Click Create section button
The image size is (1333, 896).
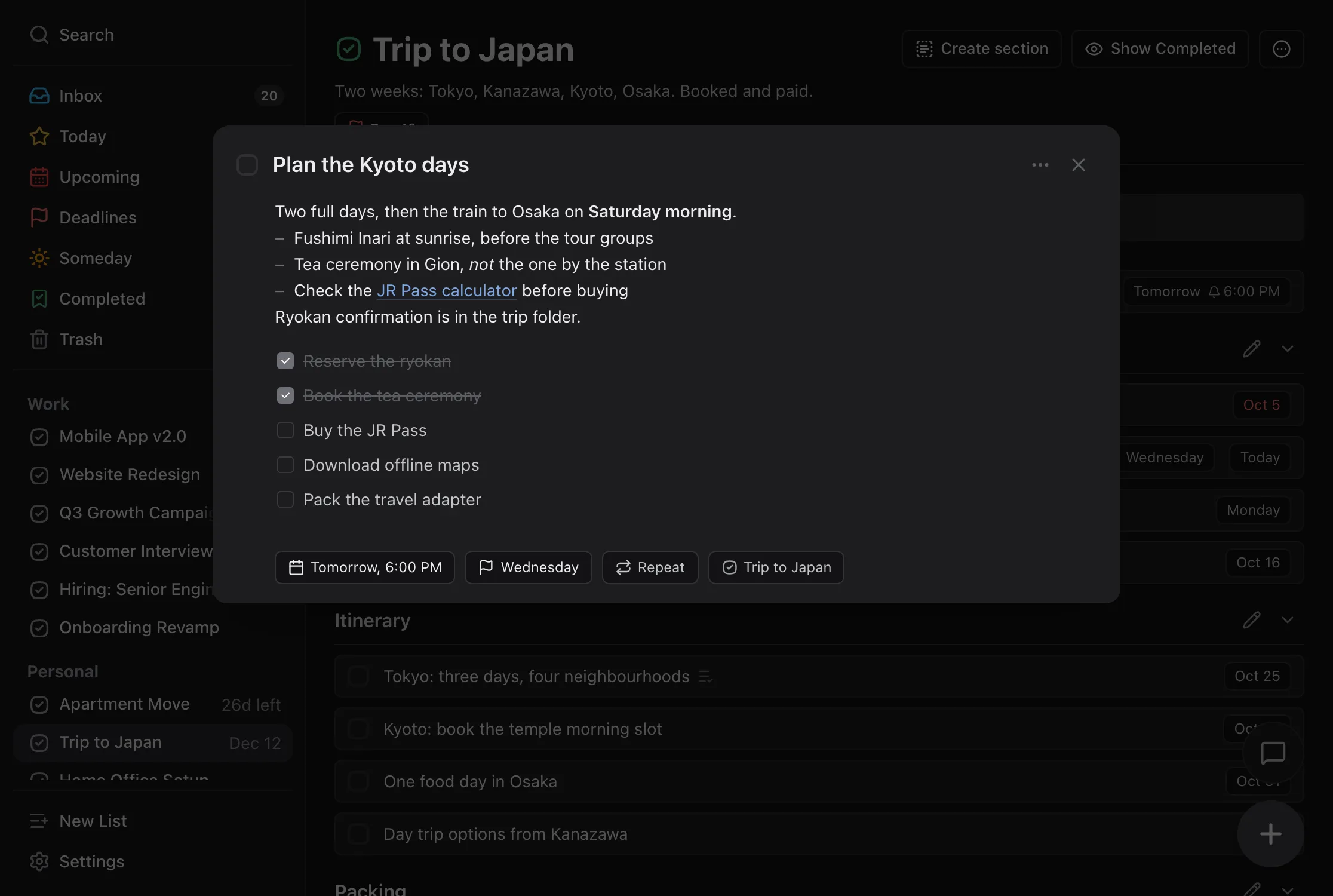[982, 49]
